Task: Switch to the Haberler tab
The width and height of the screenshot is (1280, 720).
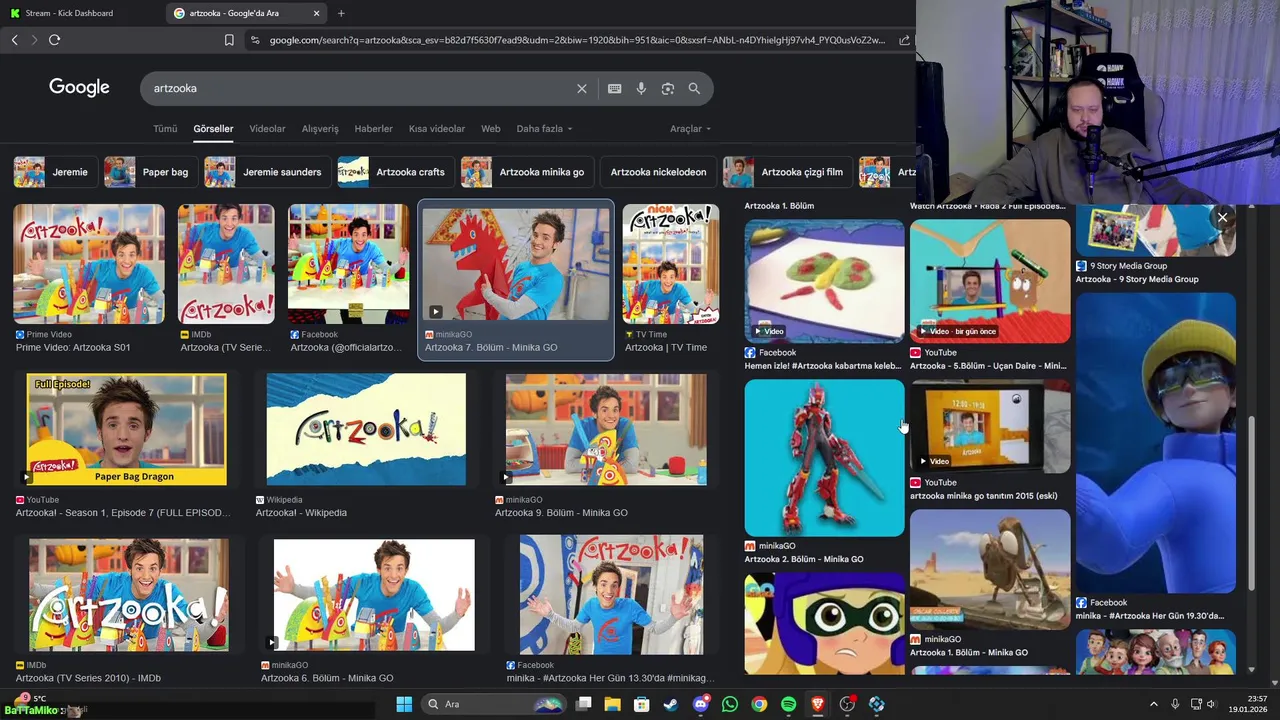Action: point(374,129)
